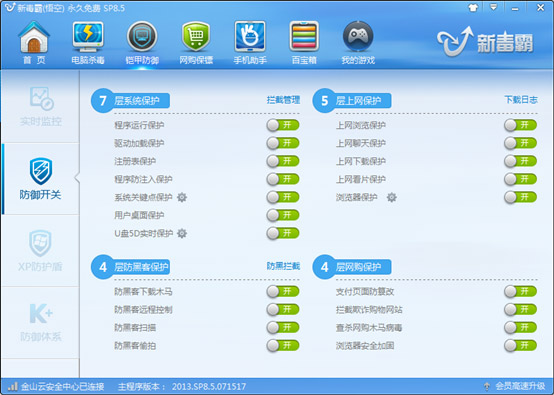Disable 防黑客远程控制 switch
This screenshot has height=395, width=554.
(283, 309)
